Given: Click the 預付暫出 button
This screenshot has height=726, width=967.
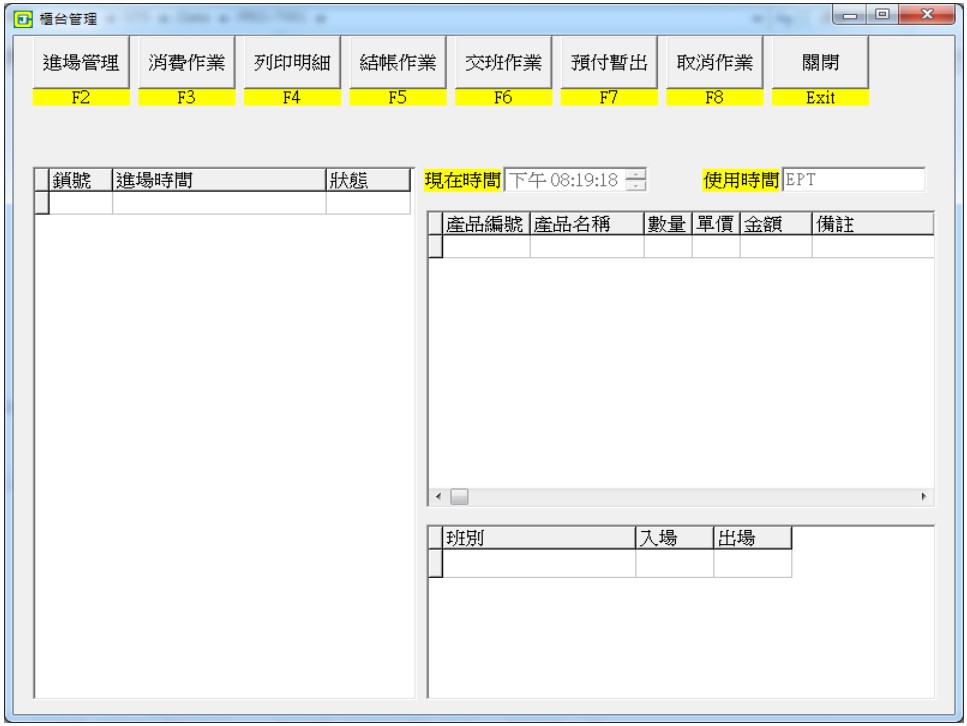Looking at the screenshot, I should coord(610,64).
